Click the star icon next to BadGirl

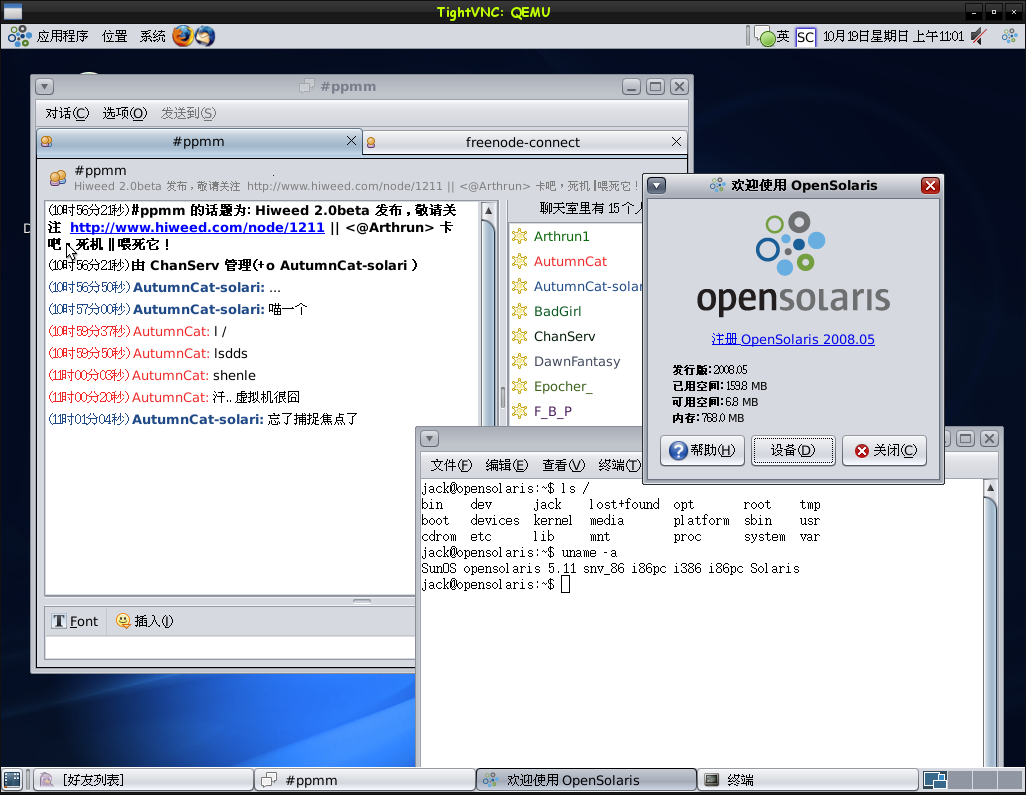520,311
